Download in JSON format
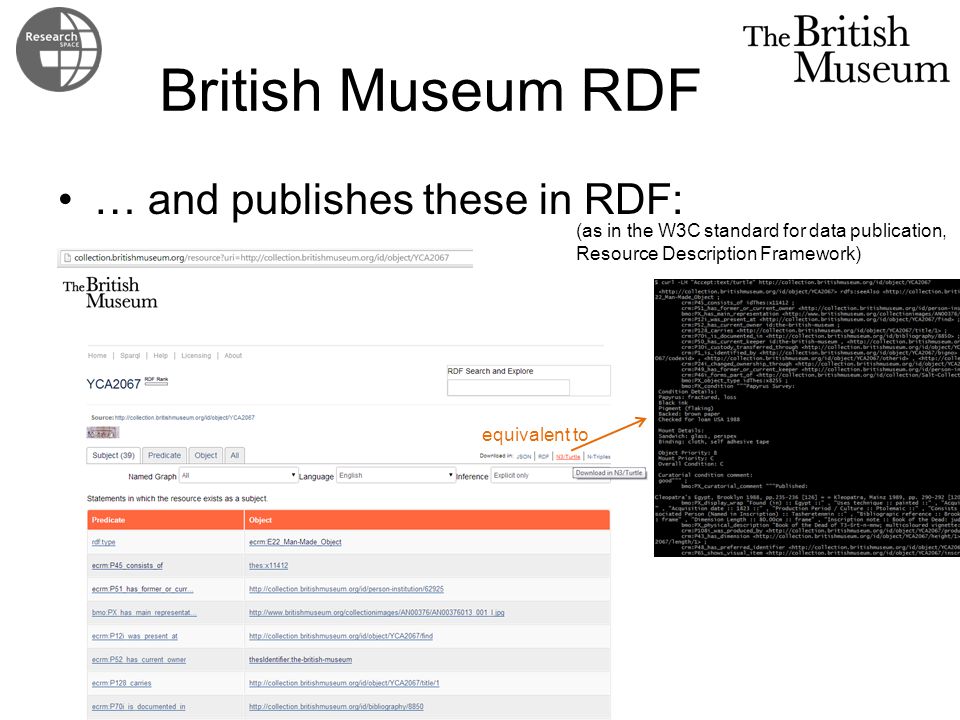Image resolution: width=960 pixels, height=720 pixels. [x=523, y=457]
